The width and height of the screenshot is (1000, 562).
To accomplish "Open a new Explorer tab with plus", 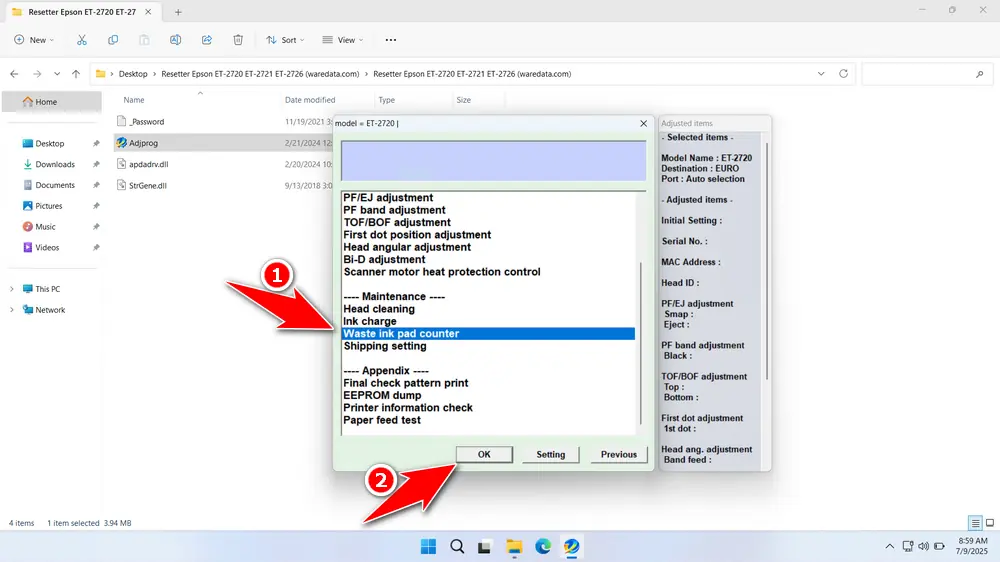I will pos(178,12).
